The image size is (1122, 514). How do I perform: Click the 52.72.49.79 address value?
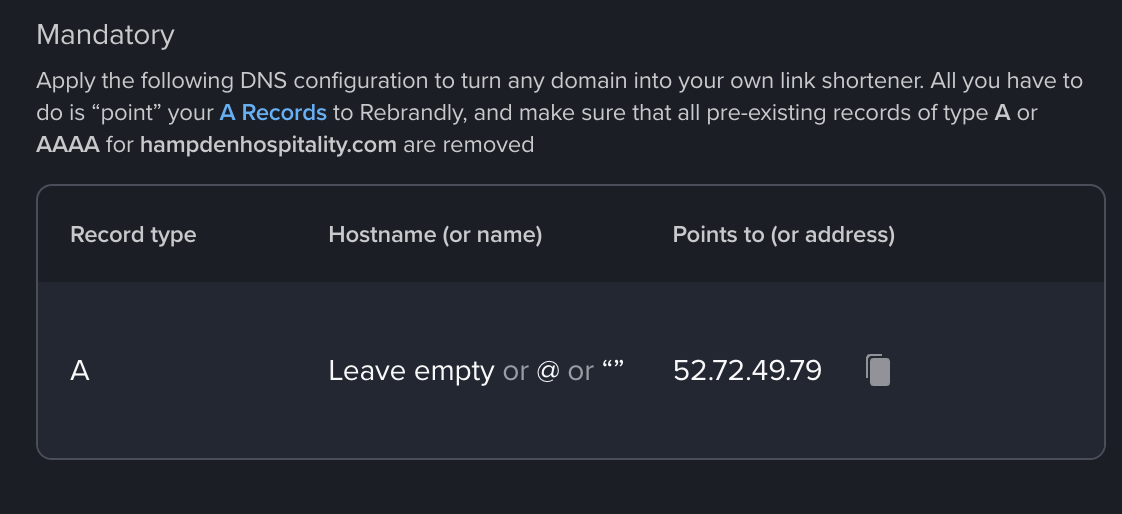pyautogui.click(x=747, y=371)
